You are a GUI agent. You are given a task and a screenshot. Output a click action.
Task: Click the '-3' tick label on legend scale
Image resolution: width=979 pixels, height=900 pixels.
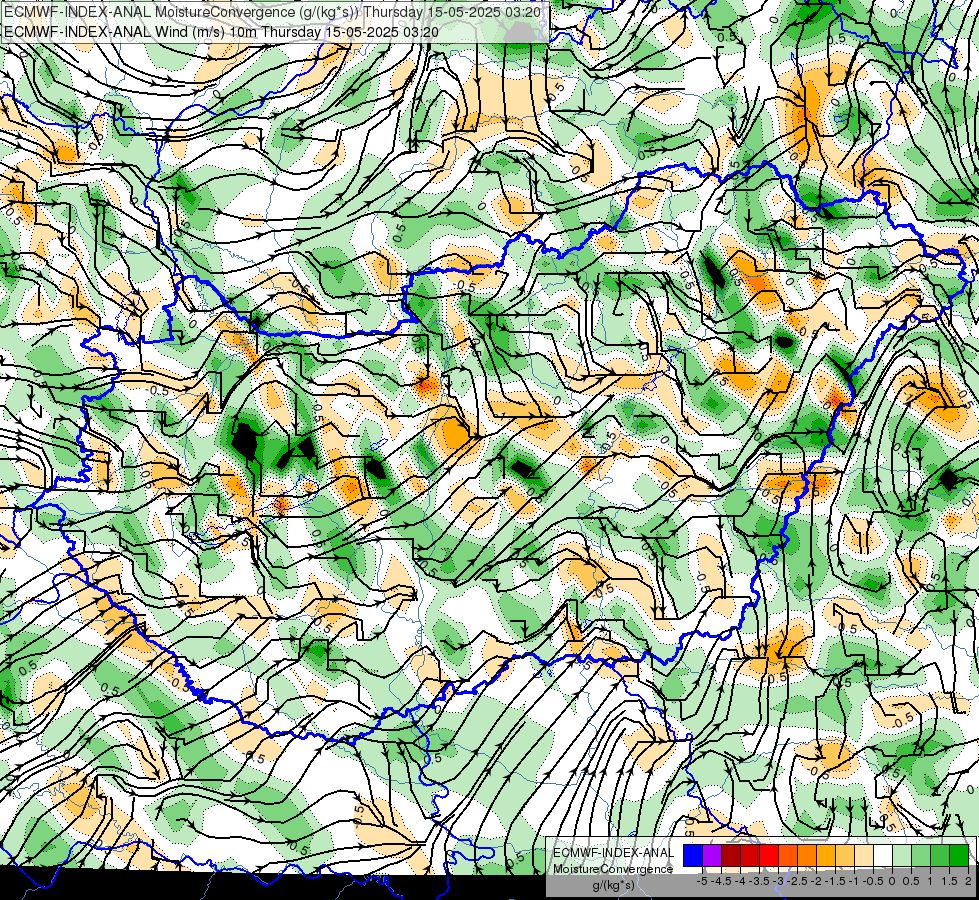coord(778,881)
